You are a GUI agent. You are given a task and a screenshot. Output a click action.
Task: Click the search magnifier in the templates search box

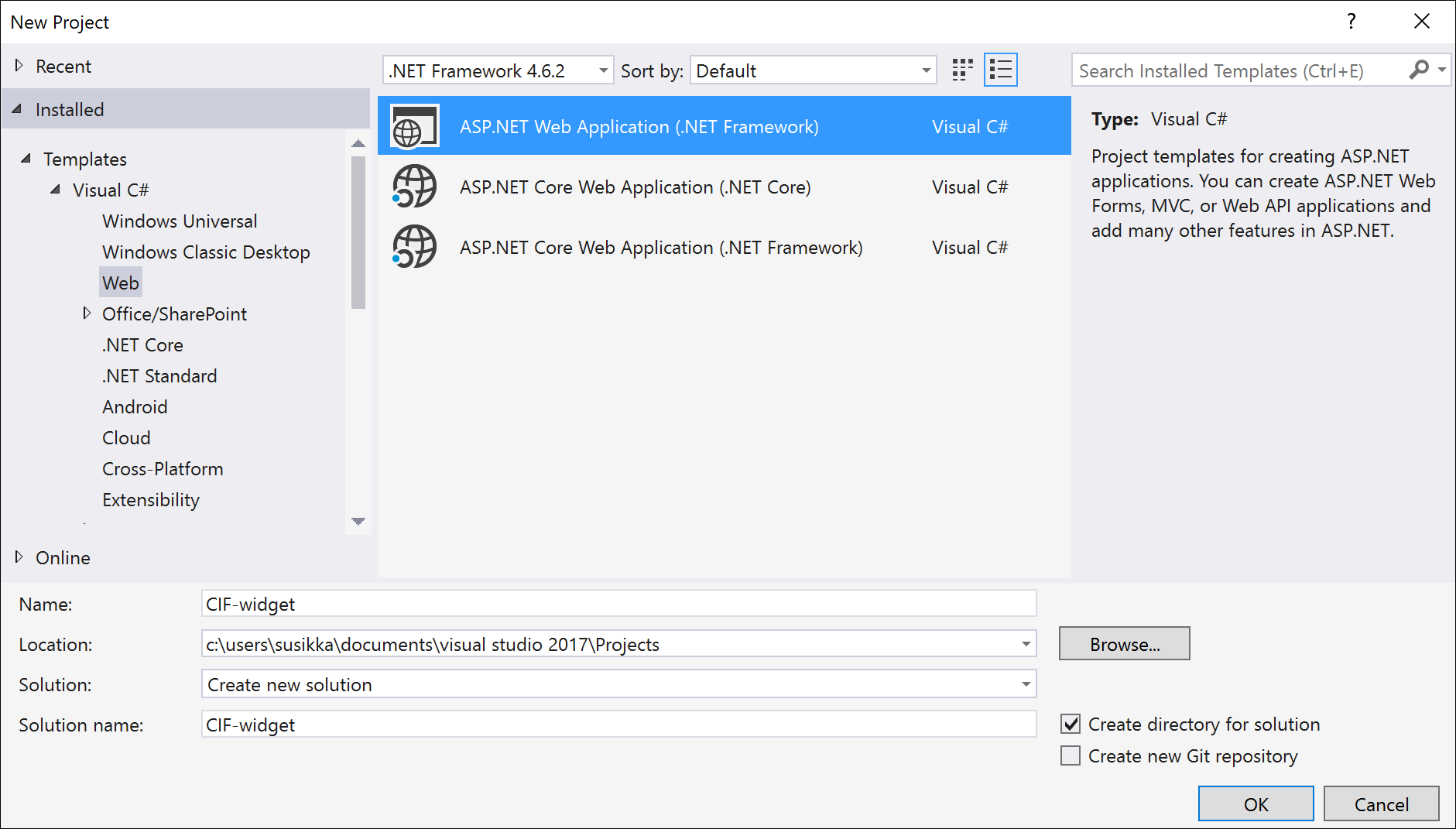(x=1419, y=70)
